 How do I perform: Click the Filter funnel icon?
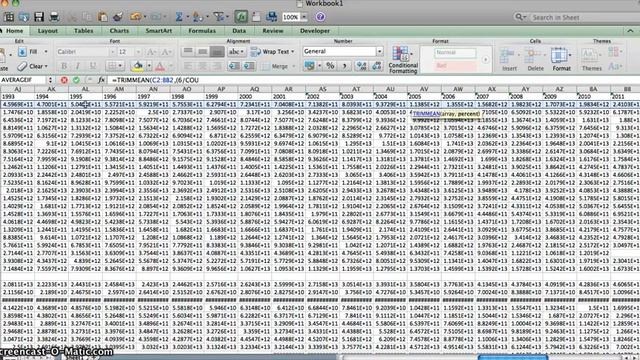click(x=219, y=17)
